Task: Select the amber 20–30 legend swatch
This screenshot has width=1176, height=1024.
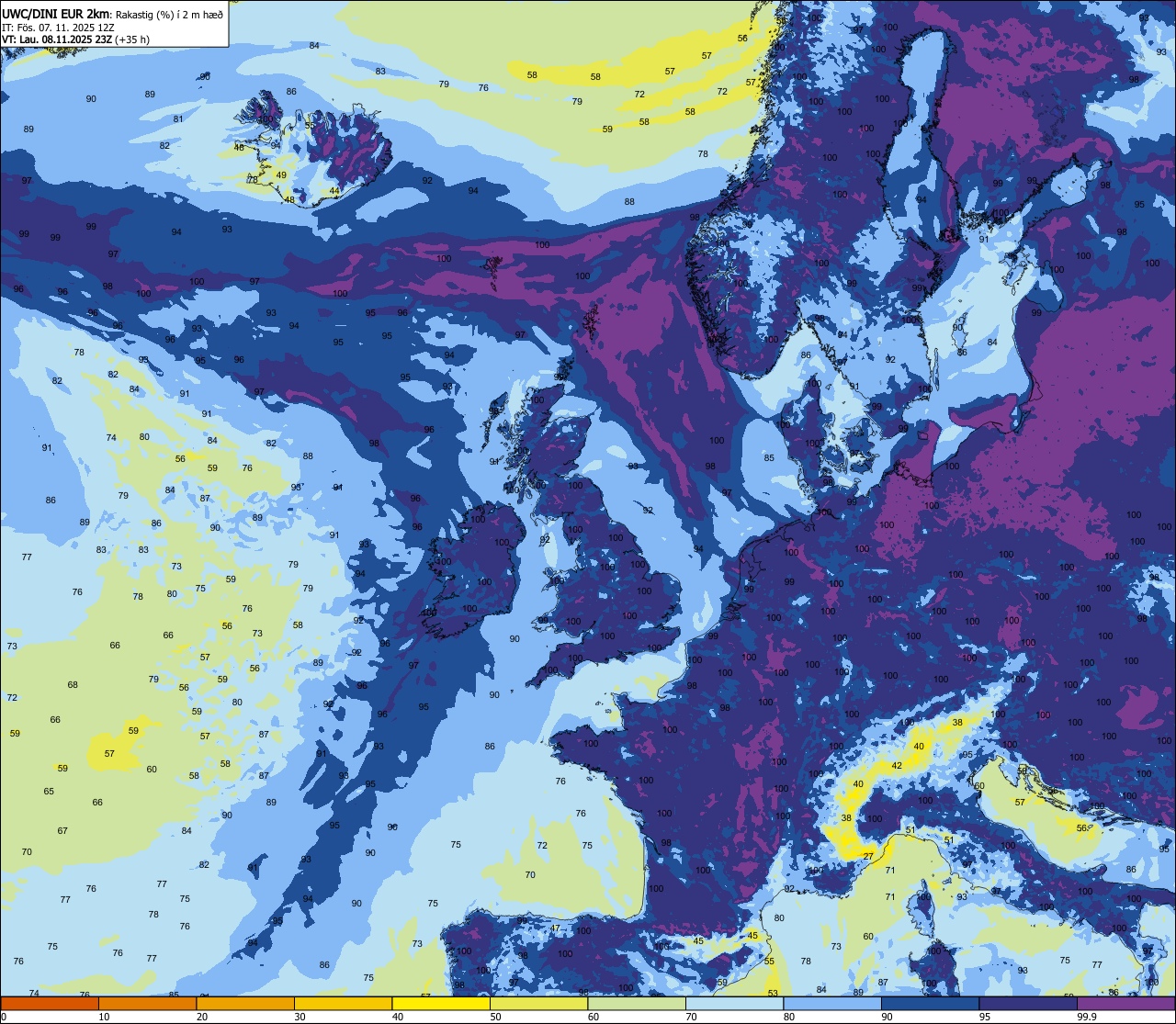Action: (x=245, y=1003)
